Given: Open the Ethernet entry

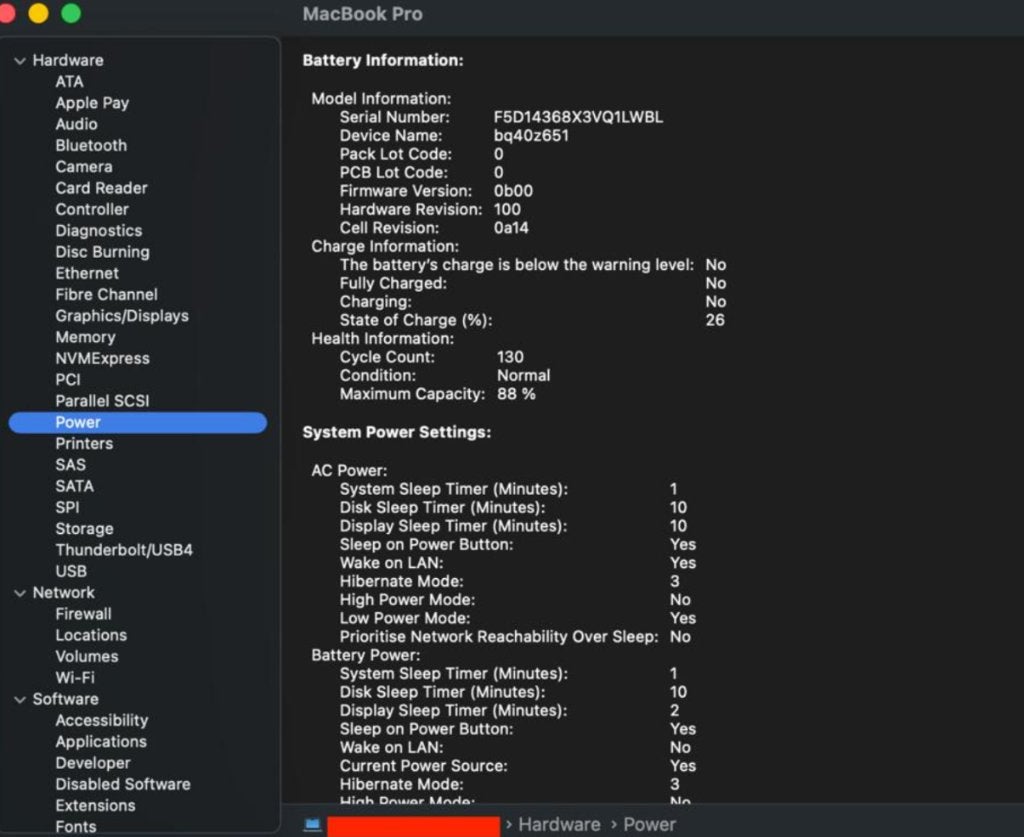Looking at the screenshot, I should [87, 274].
